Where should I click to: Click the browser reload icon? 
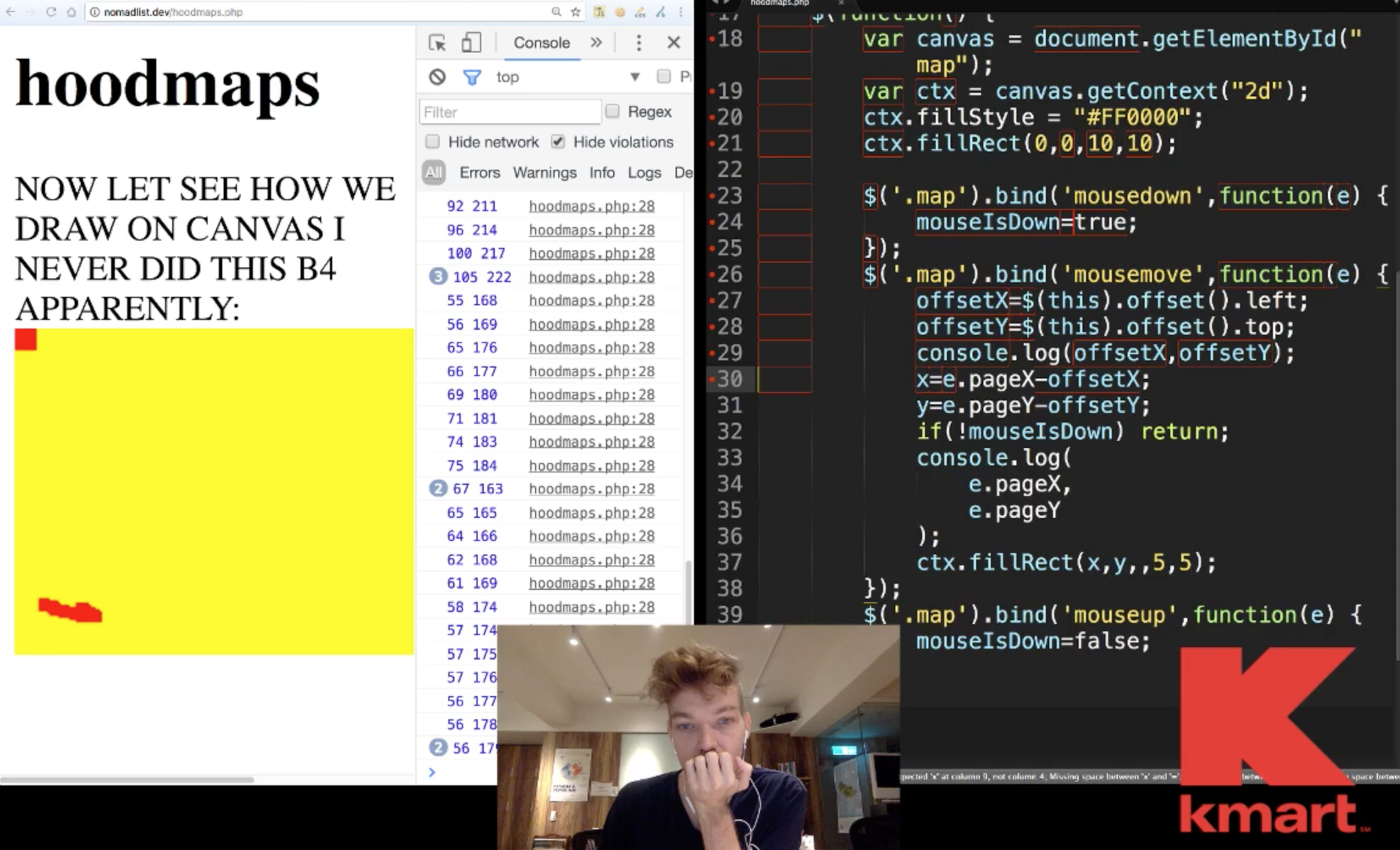click(x=51, y=12)
